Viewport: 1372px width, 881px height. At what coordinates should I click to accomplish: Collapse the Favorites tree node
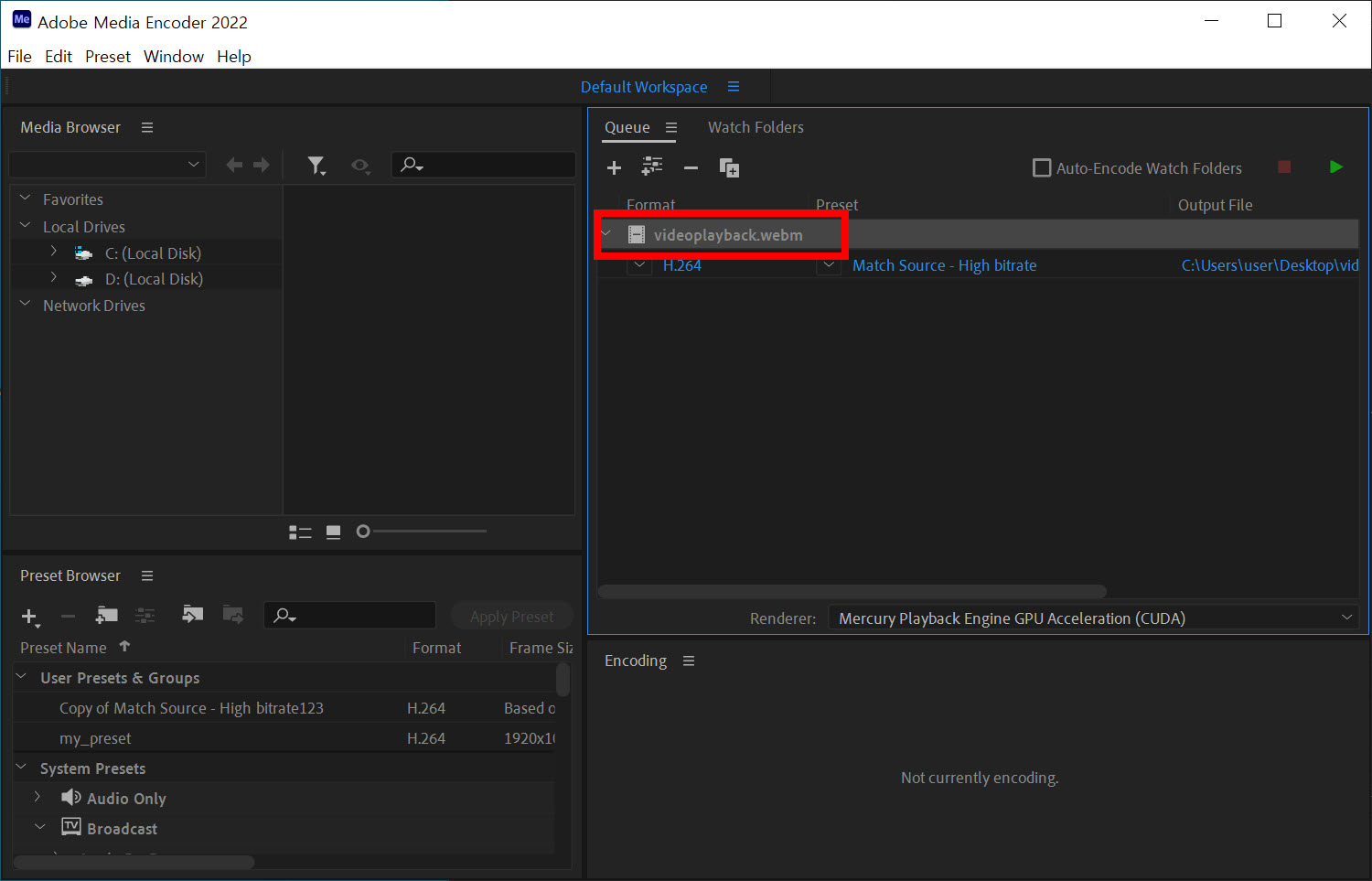pyautogui.click(x=25, y=199)
